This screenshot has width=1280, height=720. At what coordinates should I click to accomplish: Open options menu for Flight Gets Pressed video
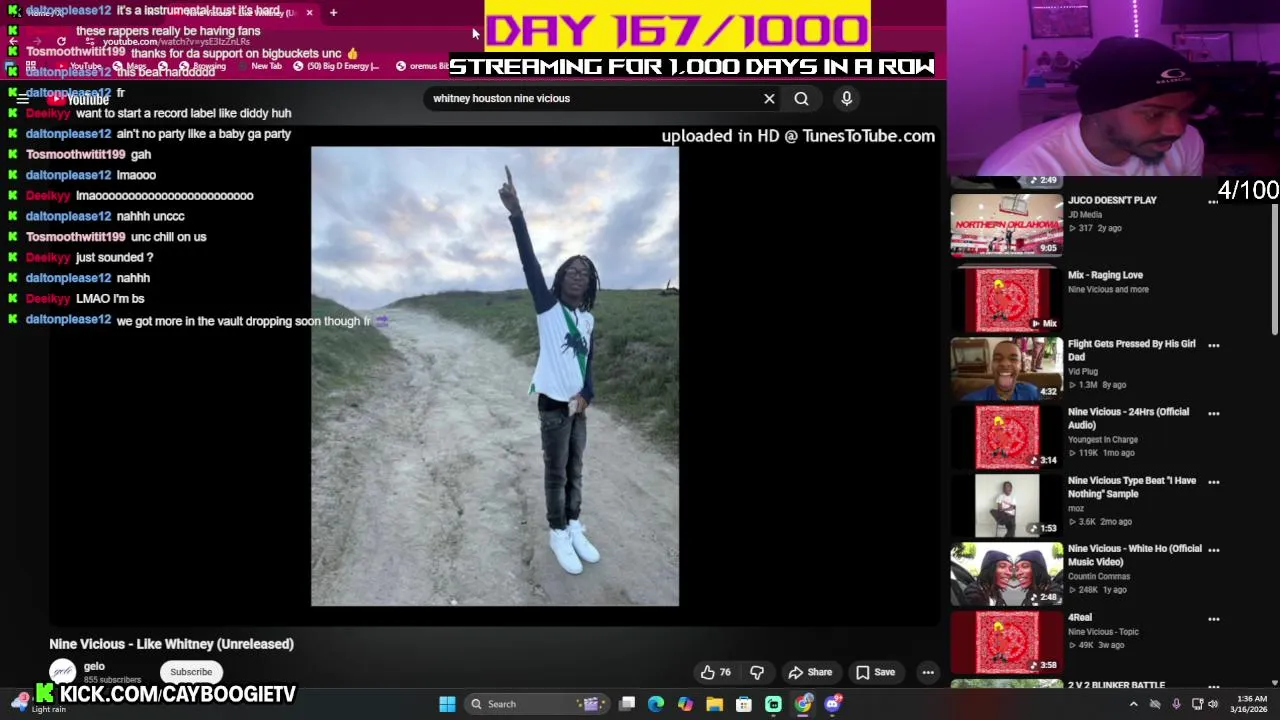[x=1213, y=345]
